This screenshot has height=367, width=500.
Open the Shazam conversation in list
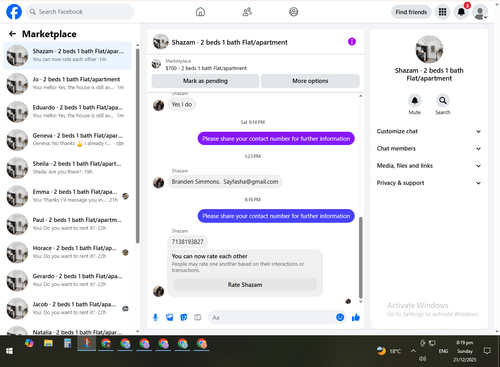(x=67, y=55)
